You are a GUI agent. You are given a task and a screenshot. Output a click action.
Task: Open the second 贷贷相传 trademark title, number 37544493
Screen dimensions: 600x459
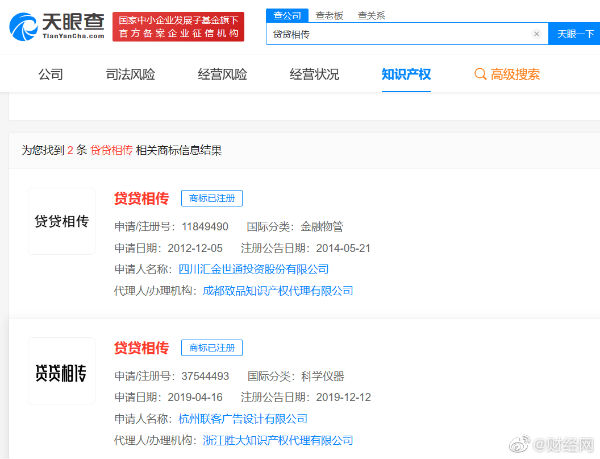(x=141, y=348)
